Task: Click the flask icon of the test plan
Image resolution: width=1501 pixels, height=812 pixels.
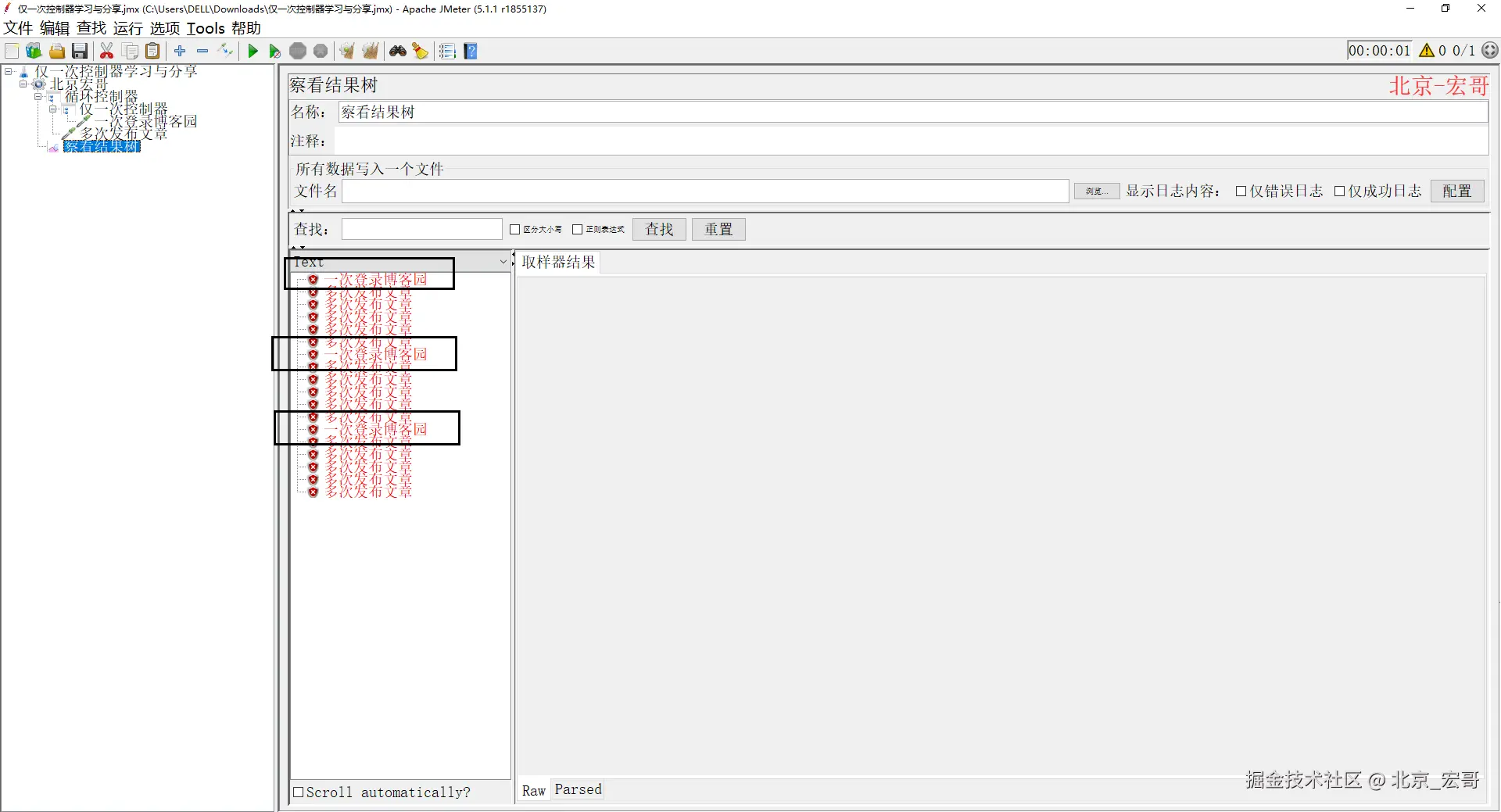Action: pyautogui.click(x=23, y=72)
